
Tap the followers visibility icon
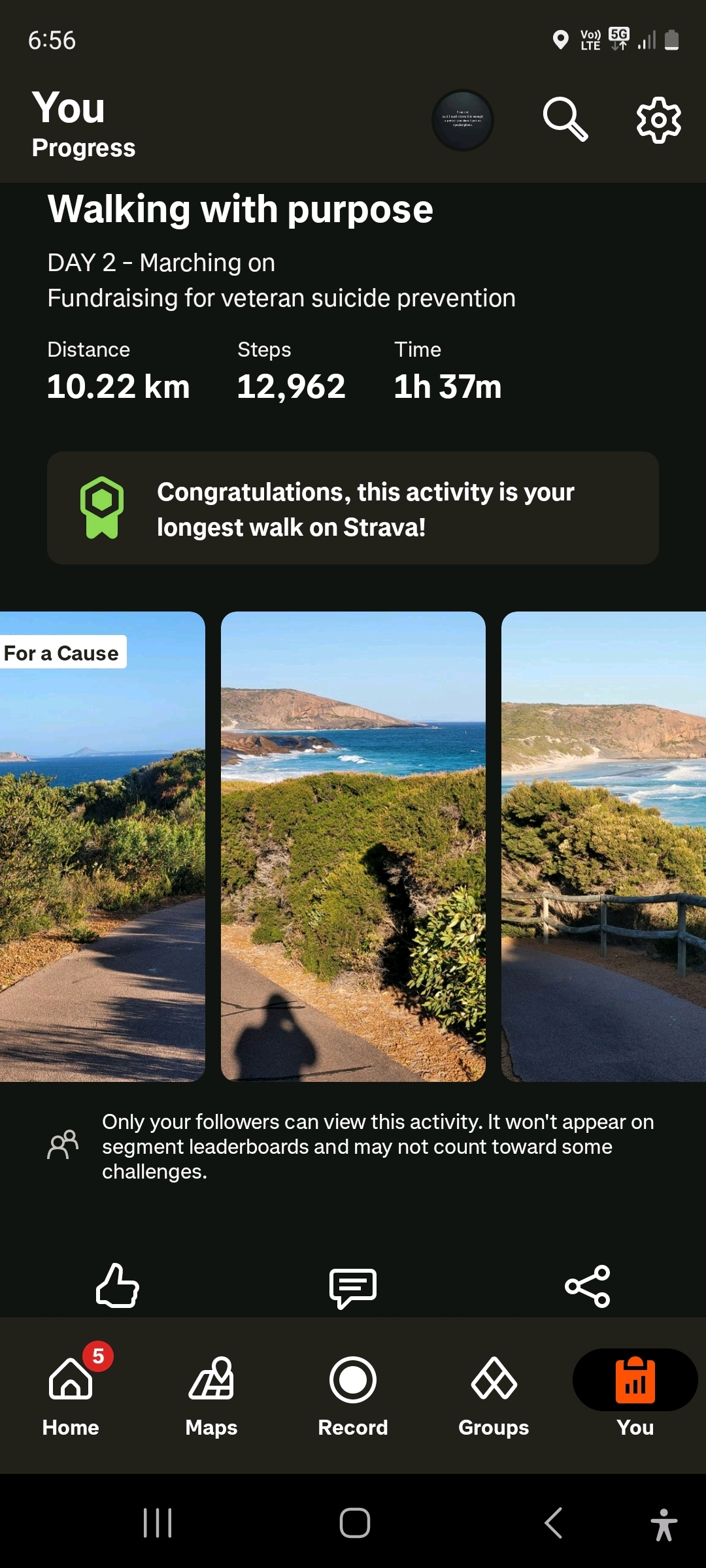pos(63,1145)
